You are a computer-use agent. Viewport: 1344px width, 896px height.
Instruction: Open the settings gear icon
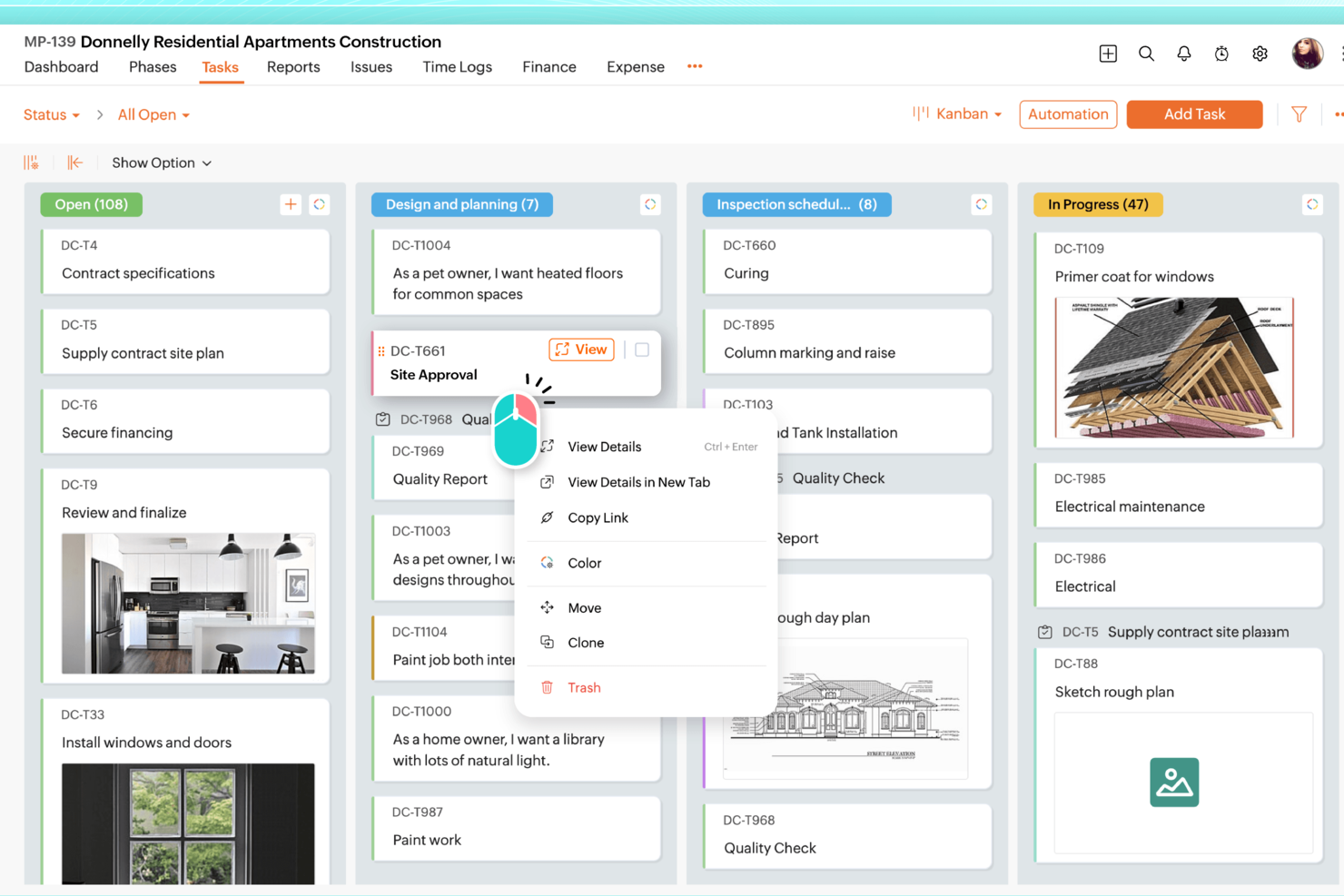pyautogui.click(x=1260, y=54)
